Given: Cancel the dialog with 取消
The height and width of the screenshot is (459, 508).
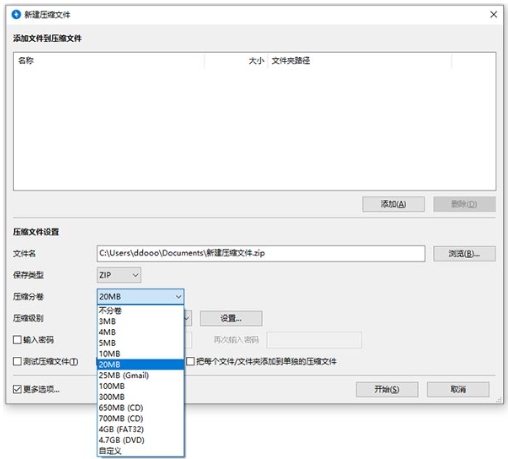Looking at the screenshot, I should [458, 389].
